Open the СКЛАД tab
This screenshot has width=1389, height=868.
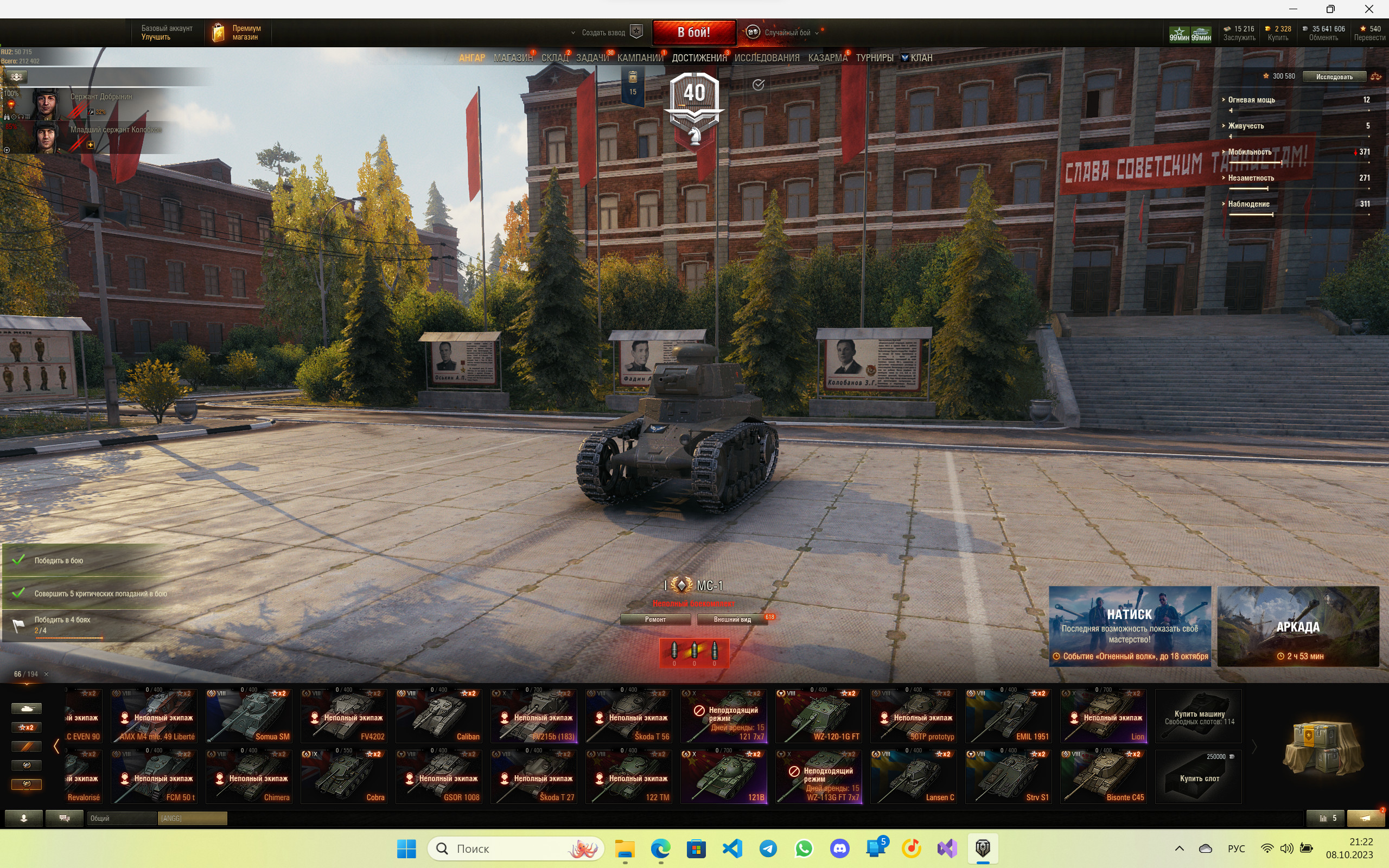555,58
